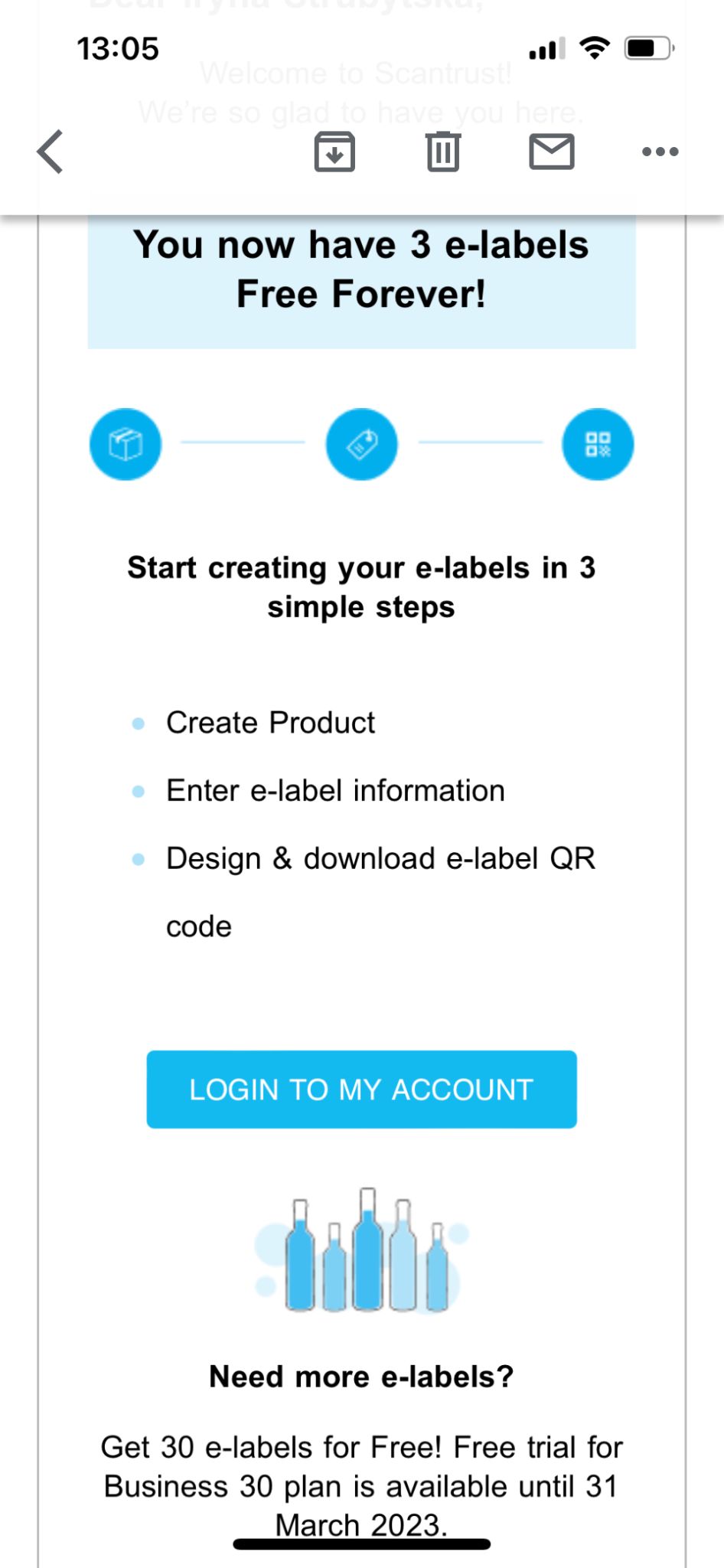This screenshot has height=1568, width=724.
Task: Tap the Wi-Fi status icon
Action: pyautogui.click(x=595, y=48)
